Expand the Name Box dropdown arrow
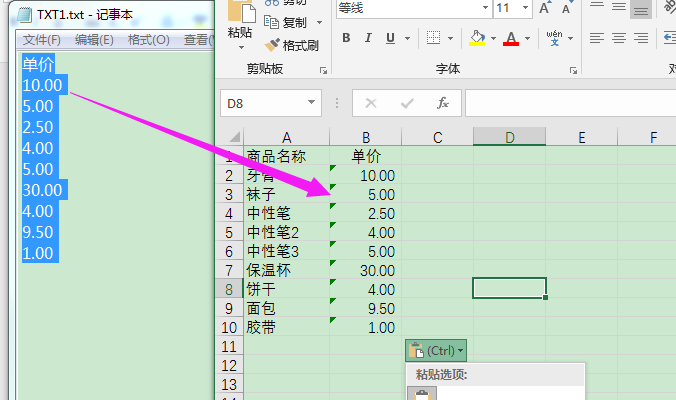The image size is (676, 400). [x=312, y=103]
